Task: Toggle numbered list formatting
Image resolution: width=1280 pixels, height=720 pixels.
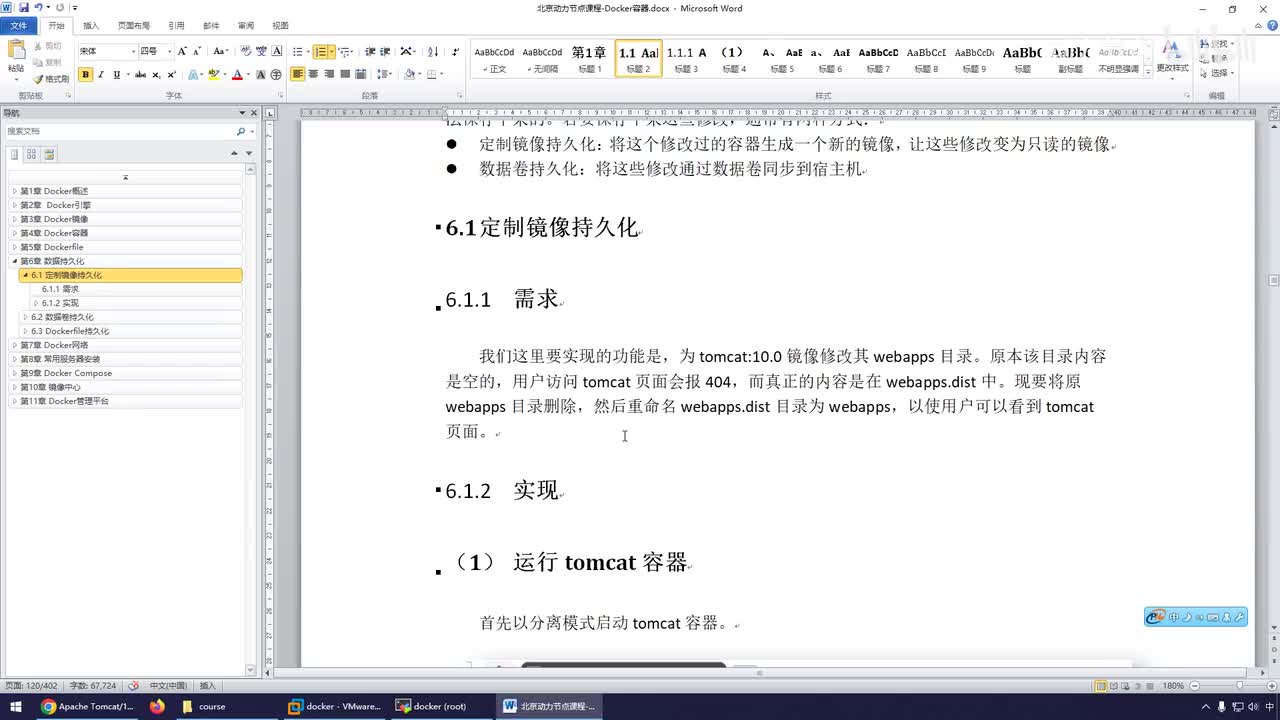Action: tap(321, 51)
